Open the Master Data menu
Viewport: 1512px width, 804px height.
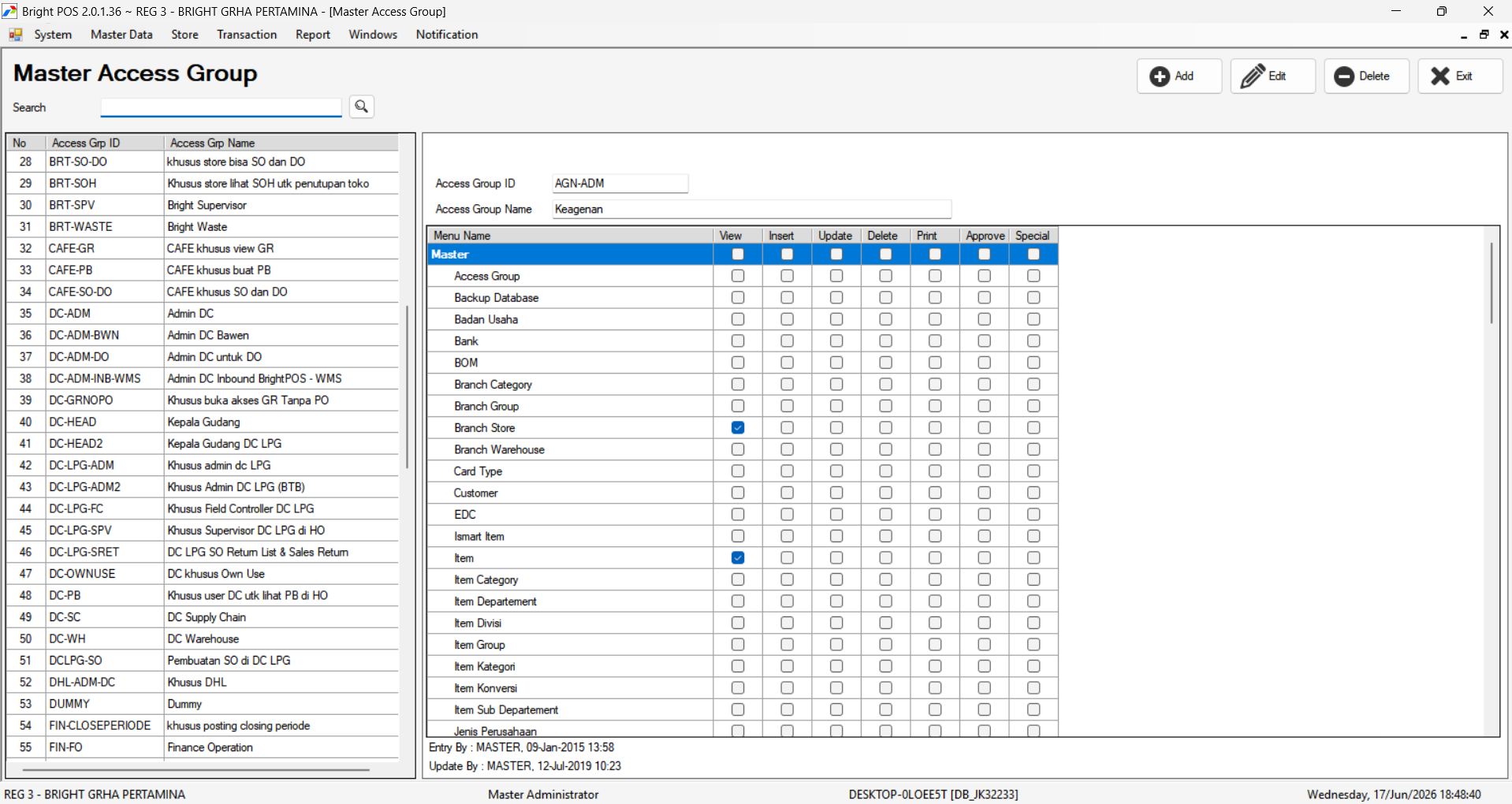121,35
